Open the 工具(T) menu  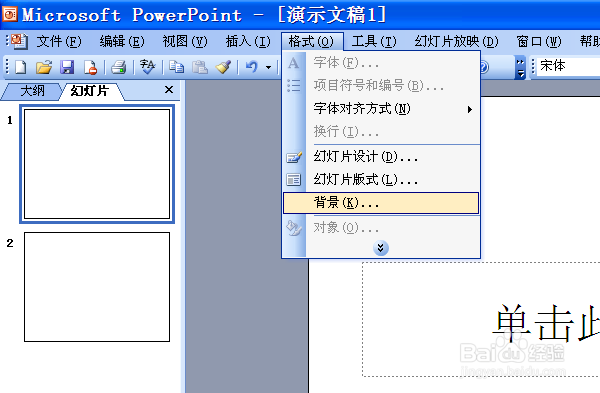click(x=374, y=41)
